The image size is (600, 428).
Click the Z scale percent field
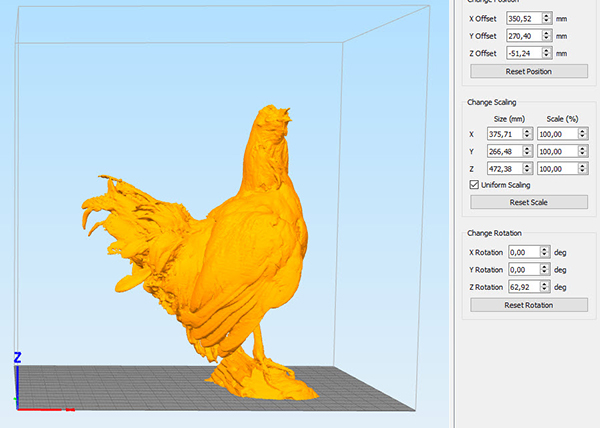553,168
